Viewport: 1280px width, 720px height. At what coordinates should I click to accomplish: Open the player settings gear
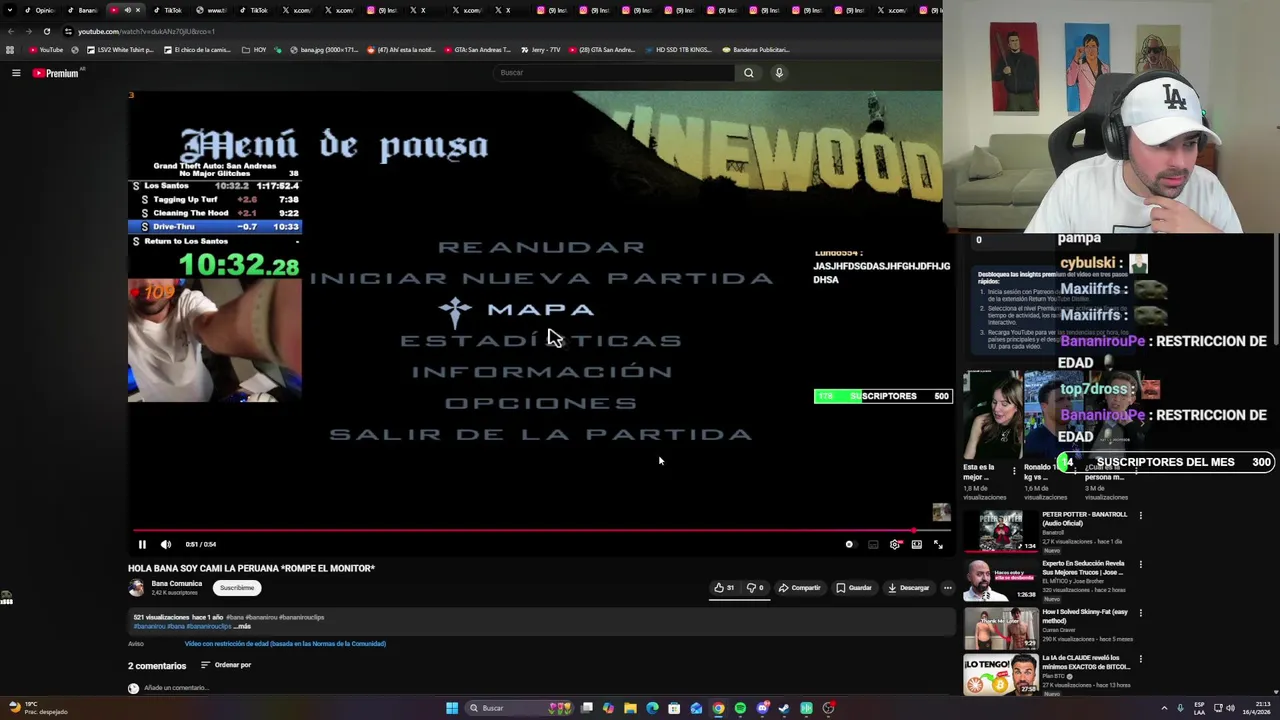tap(895, 544)
